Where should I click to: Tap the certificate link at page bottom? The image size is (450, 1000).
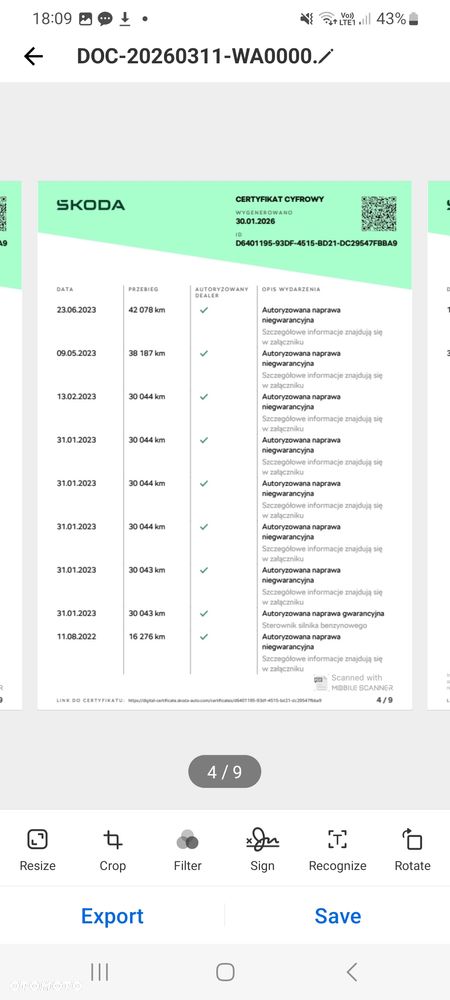point(224,700)
